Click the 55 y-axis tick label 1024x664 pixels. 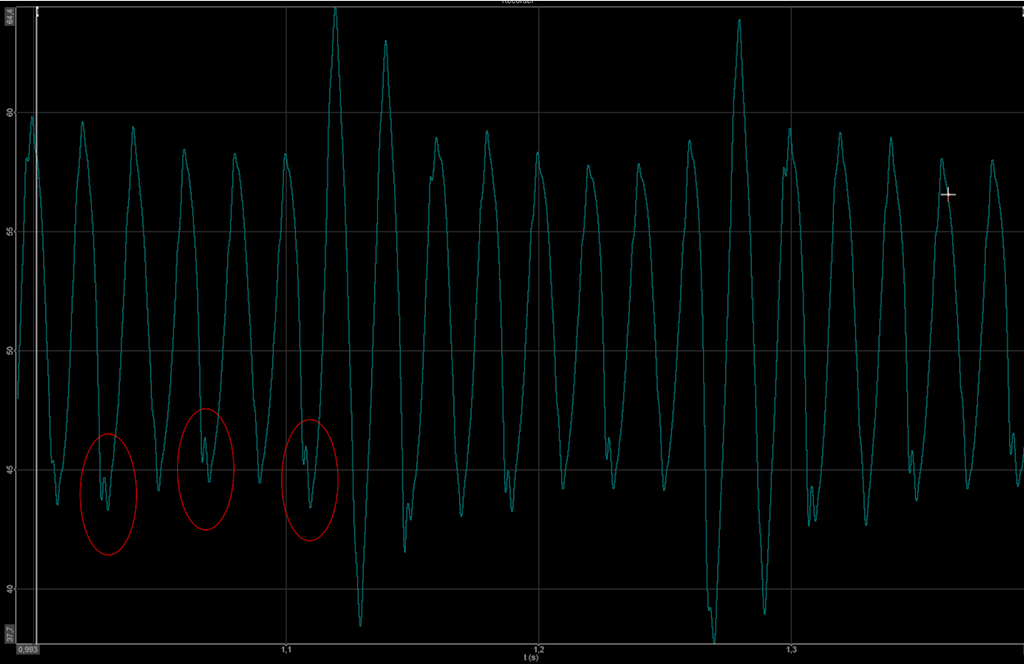10,232
